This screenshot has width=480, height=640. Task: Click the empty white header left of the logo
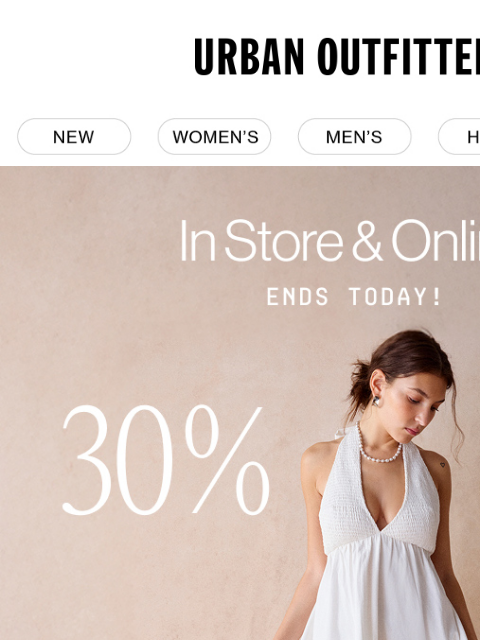click(96, 56)
